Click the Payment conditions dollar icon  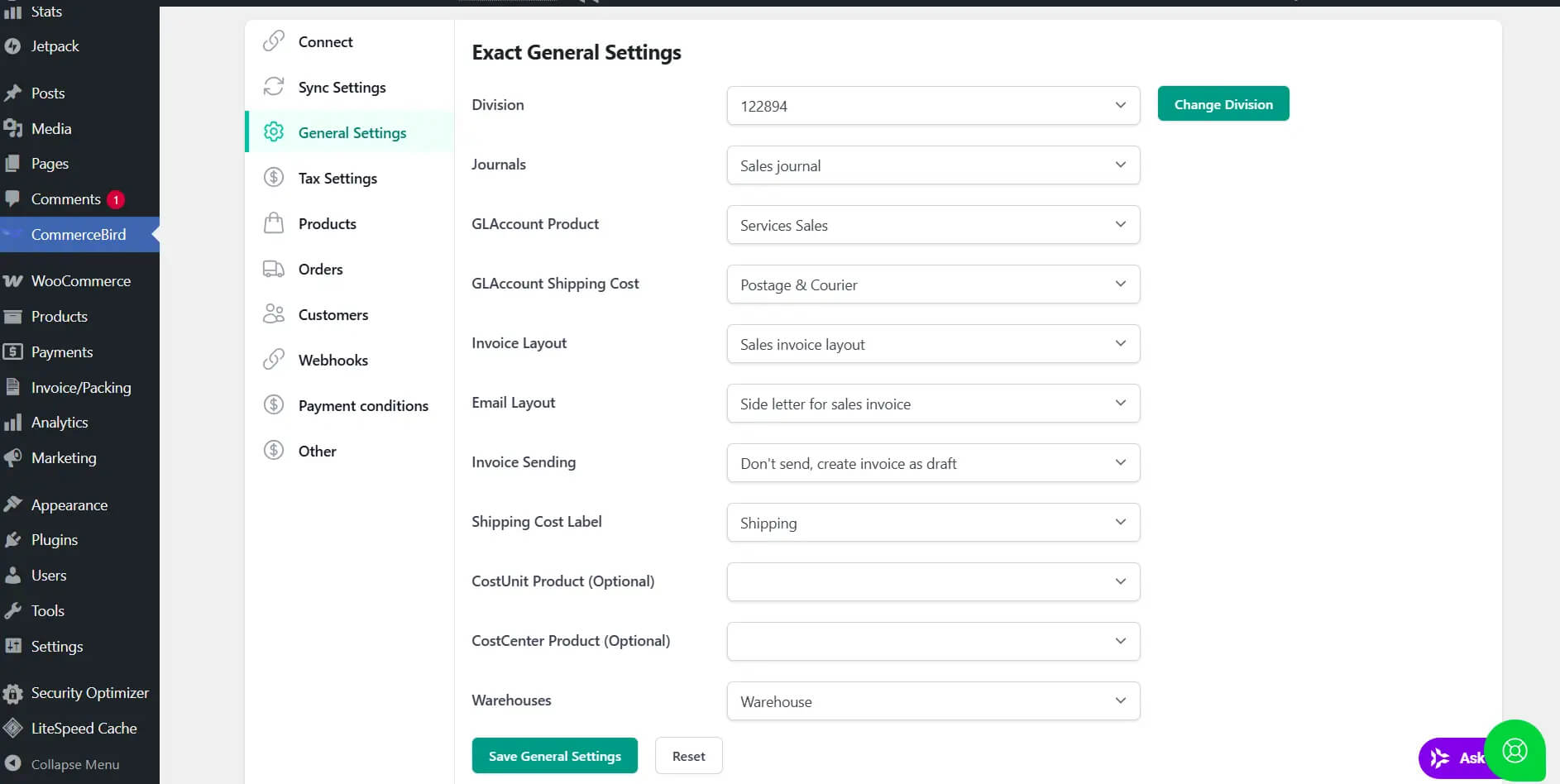click(274, 405)
